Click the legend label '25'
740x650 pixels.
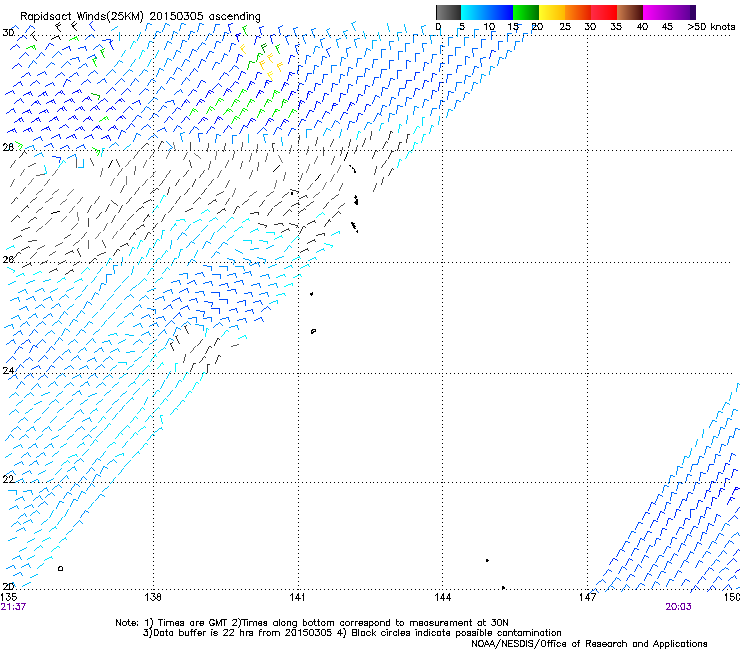(565, 27)
